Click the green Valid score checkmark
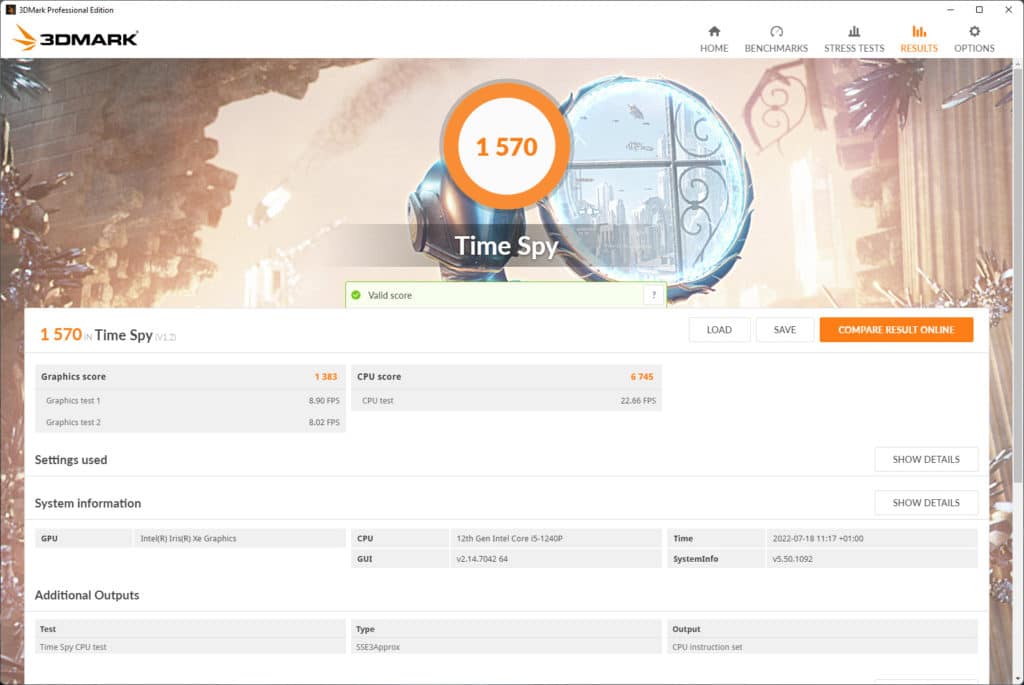 pyautogui.click(x=356, y=295)
